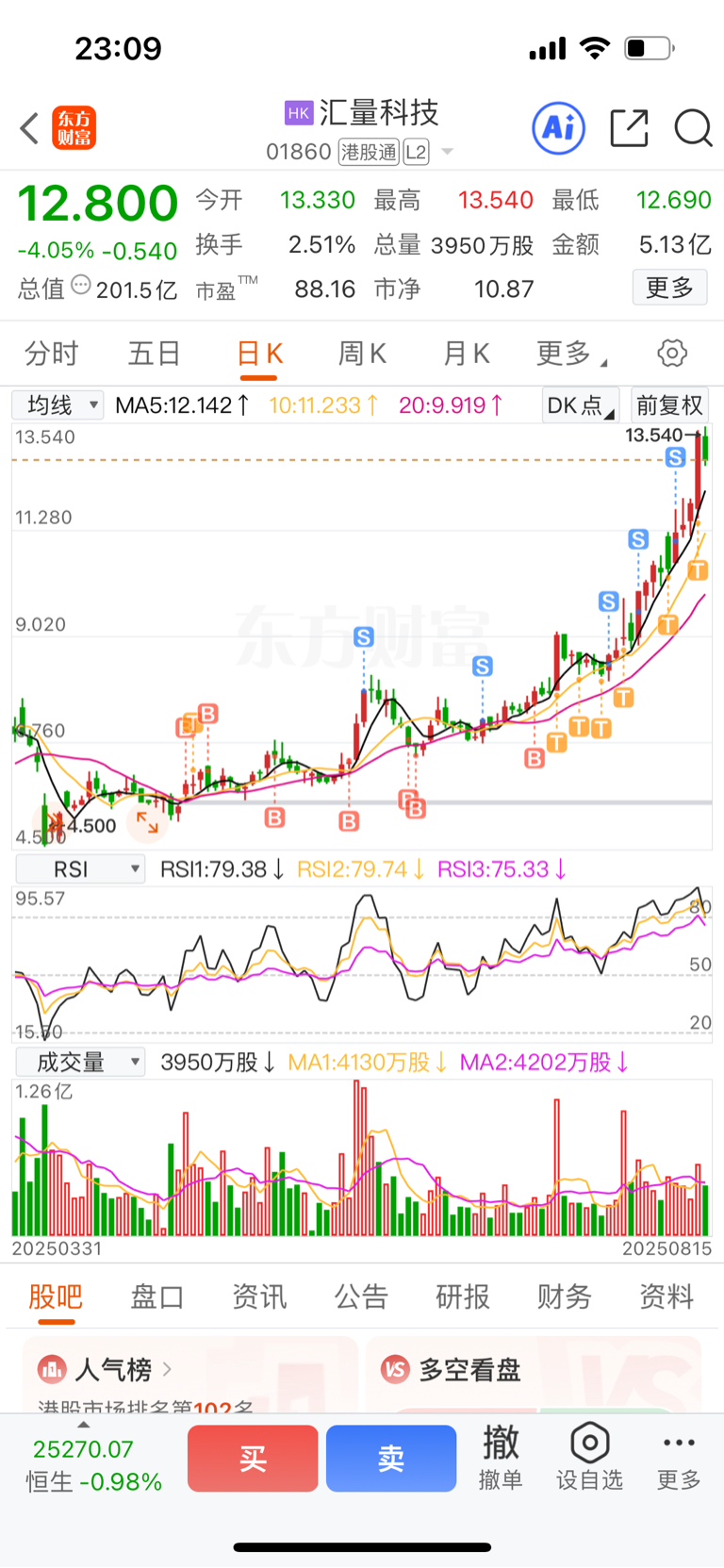Switch to the 研报 tab

click(x=463, y=1296)
